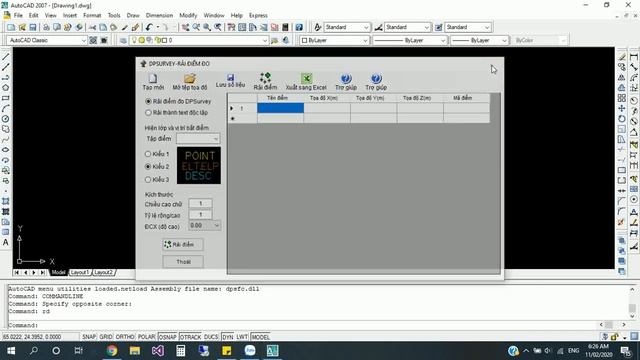Click the Thoát button
This screenshot has width=640, height=360.
(x=183, y=262)
